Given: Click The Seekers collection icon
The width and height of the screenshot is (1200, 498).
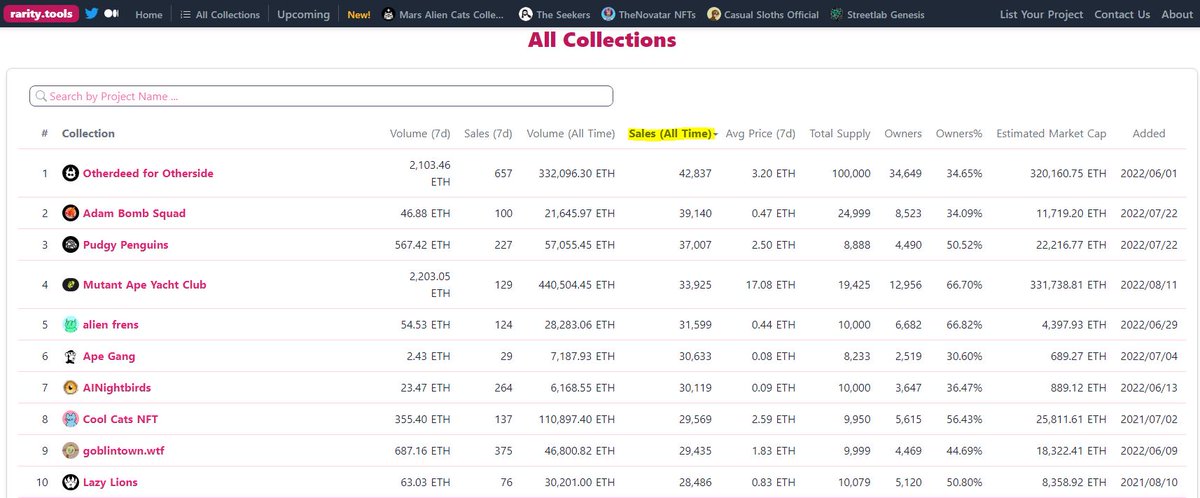Looking at the screenshot, I should (x=525, y=15).
